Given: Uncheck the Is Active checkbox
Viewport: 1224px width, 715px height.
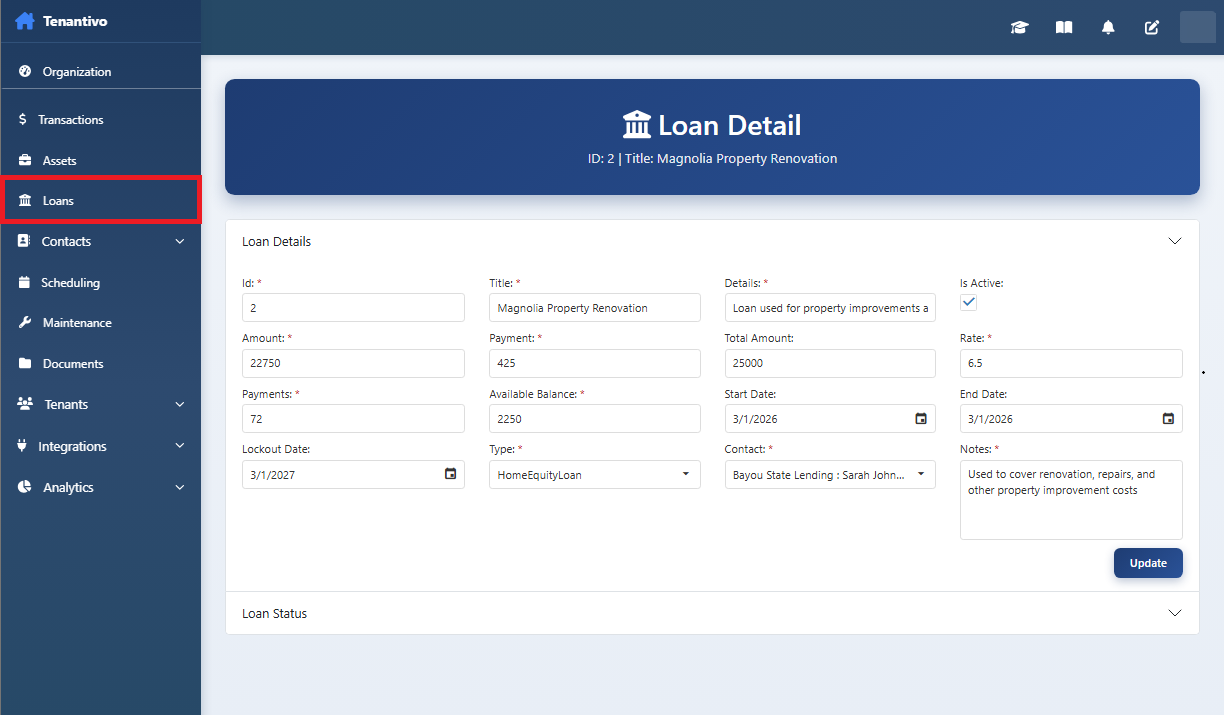Looking at the screenshot, I should pos(968,303).
